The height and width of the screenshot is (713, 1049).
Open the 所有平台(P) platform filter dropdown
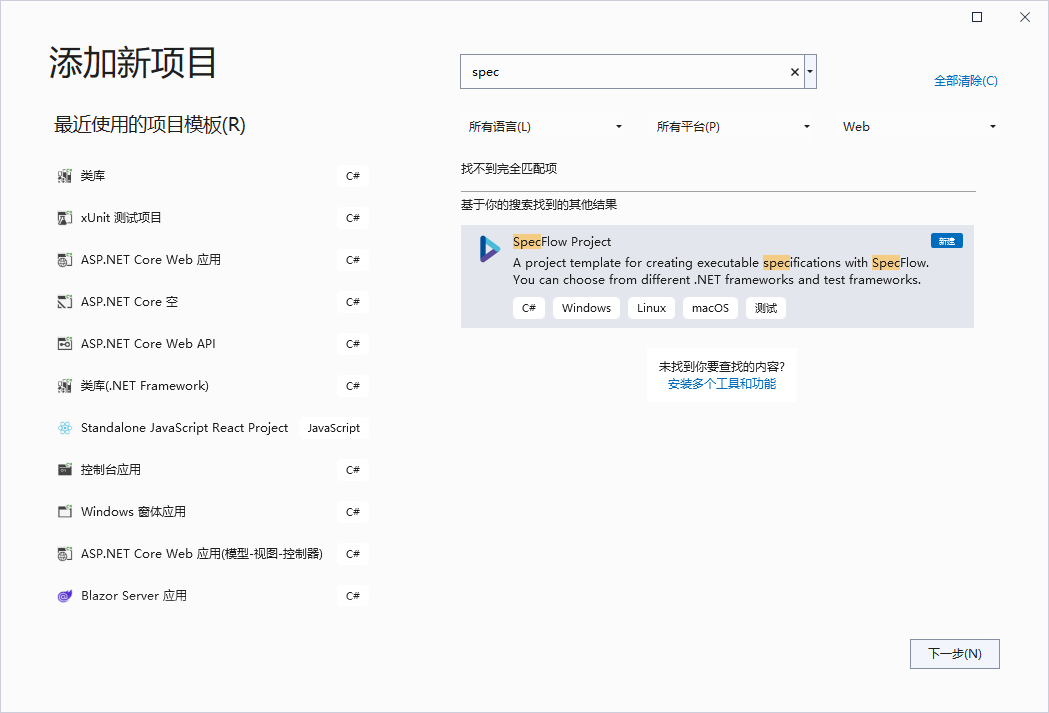click(733, 126)
